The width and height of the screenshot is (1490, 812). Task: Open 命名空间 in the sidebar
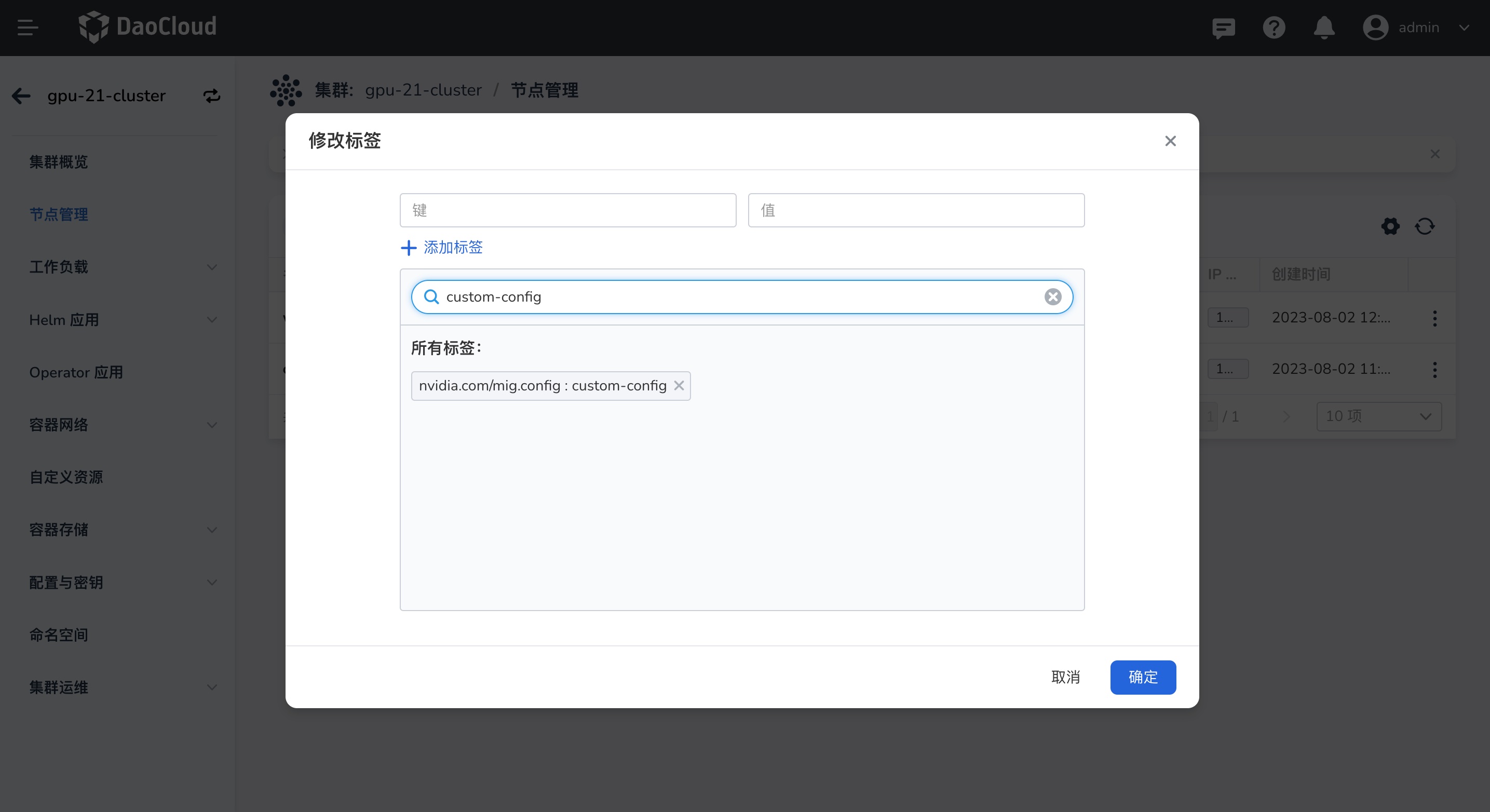click(59, 635)
